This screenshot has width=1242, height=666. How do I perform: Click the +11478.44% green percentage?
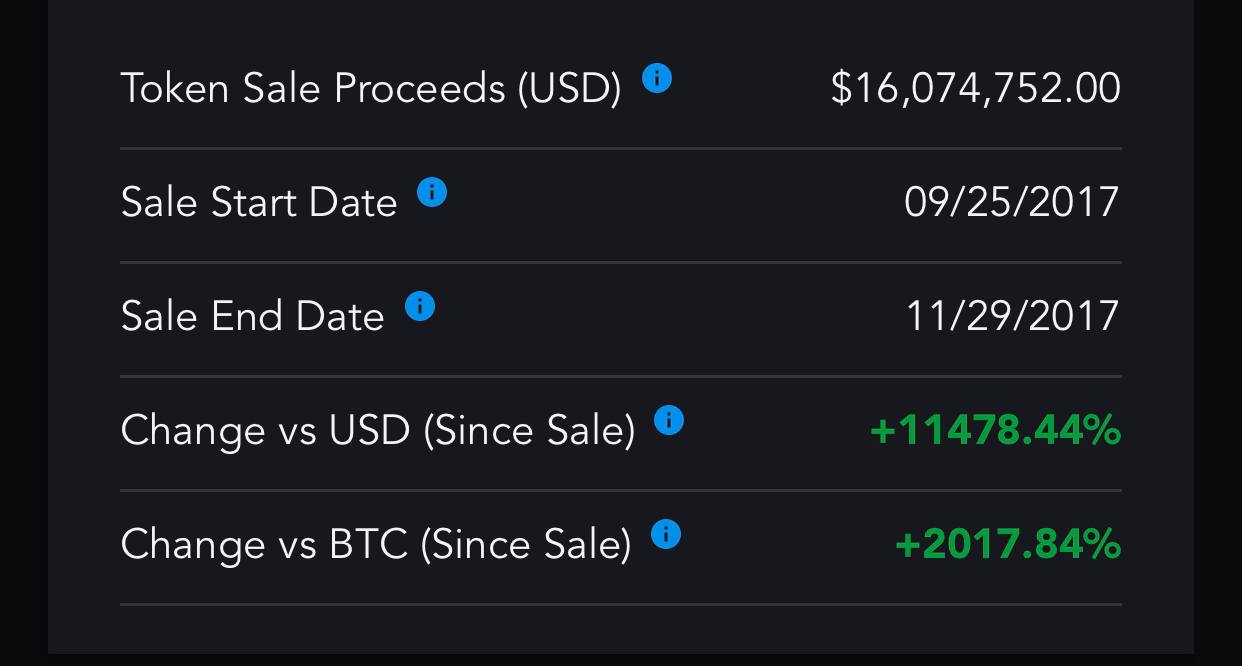click(x=995, y=431)
